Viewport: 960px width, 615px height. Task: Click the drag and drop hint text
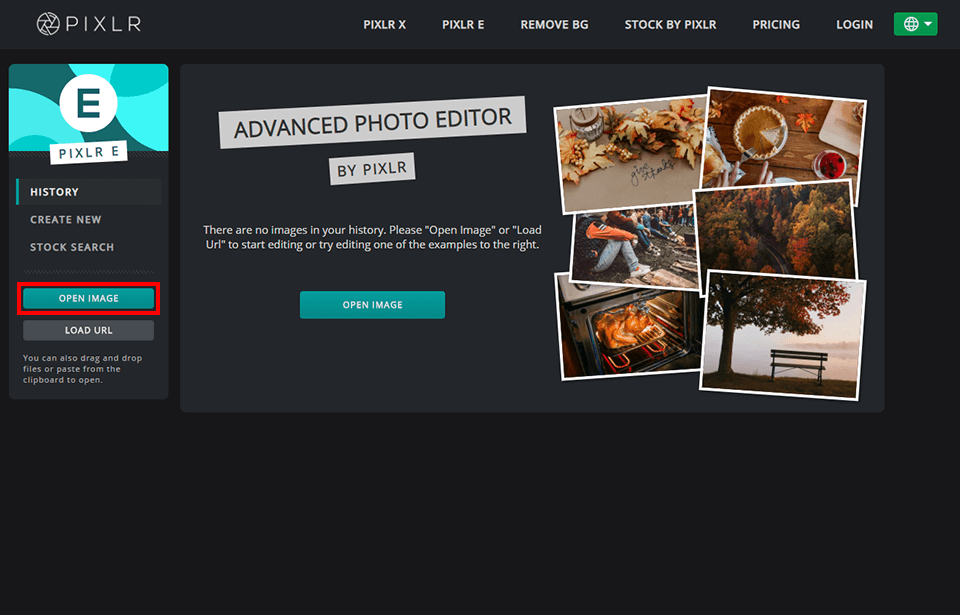pyautogui.click(x=83, y=369)
